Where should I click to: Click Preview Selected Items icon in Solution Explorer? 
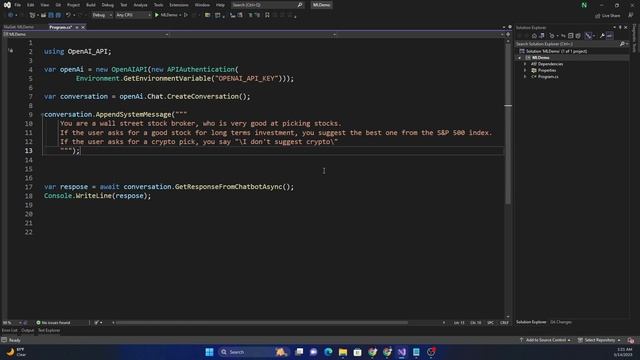pos(609,36)
